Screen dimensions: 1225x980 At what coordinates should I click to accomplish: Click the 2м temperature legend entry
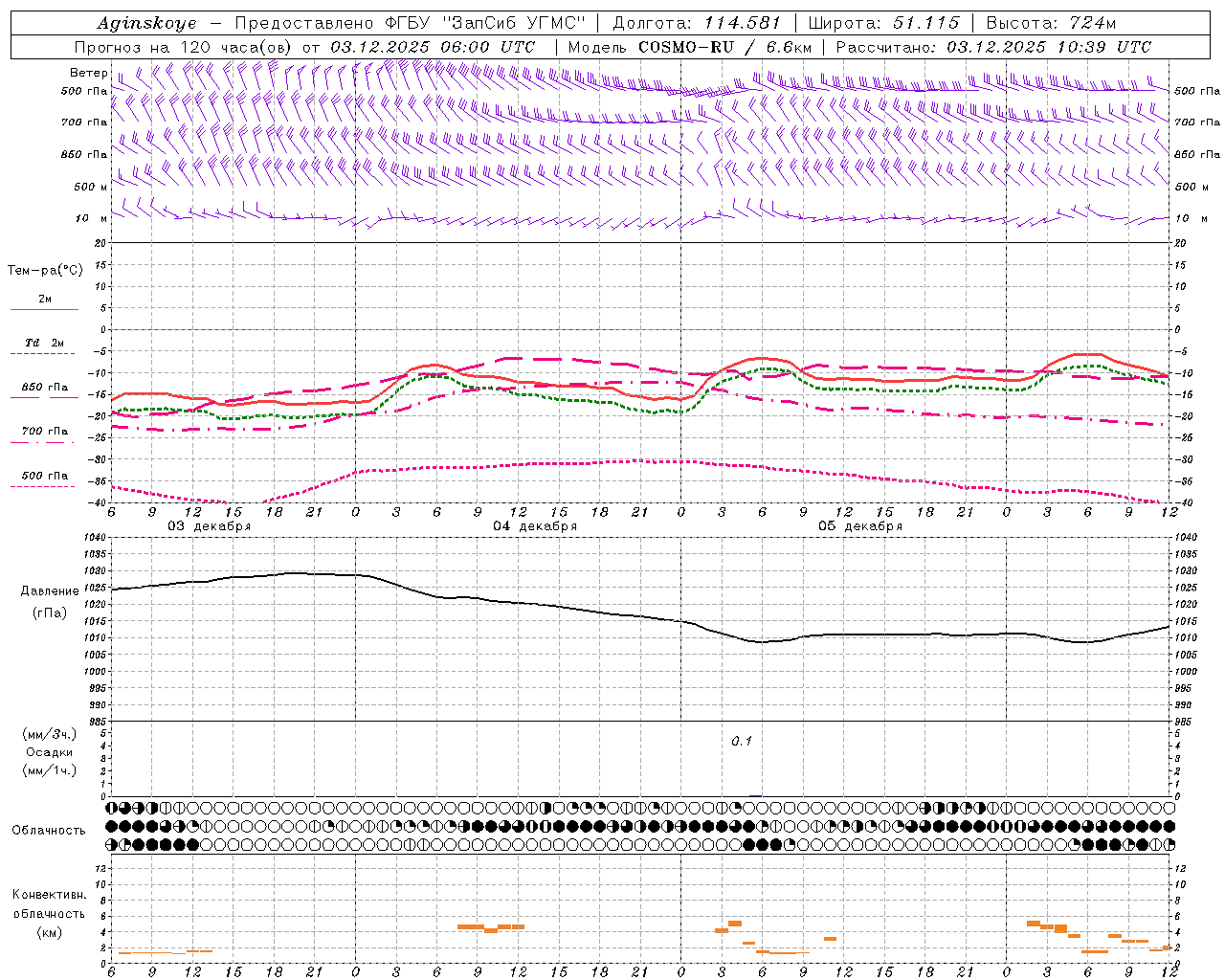[x=44, y=299]
